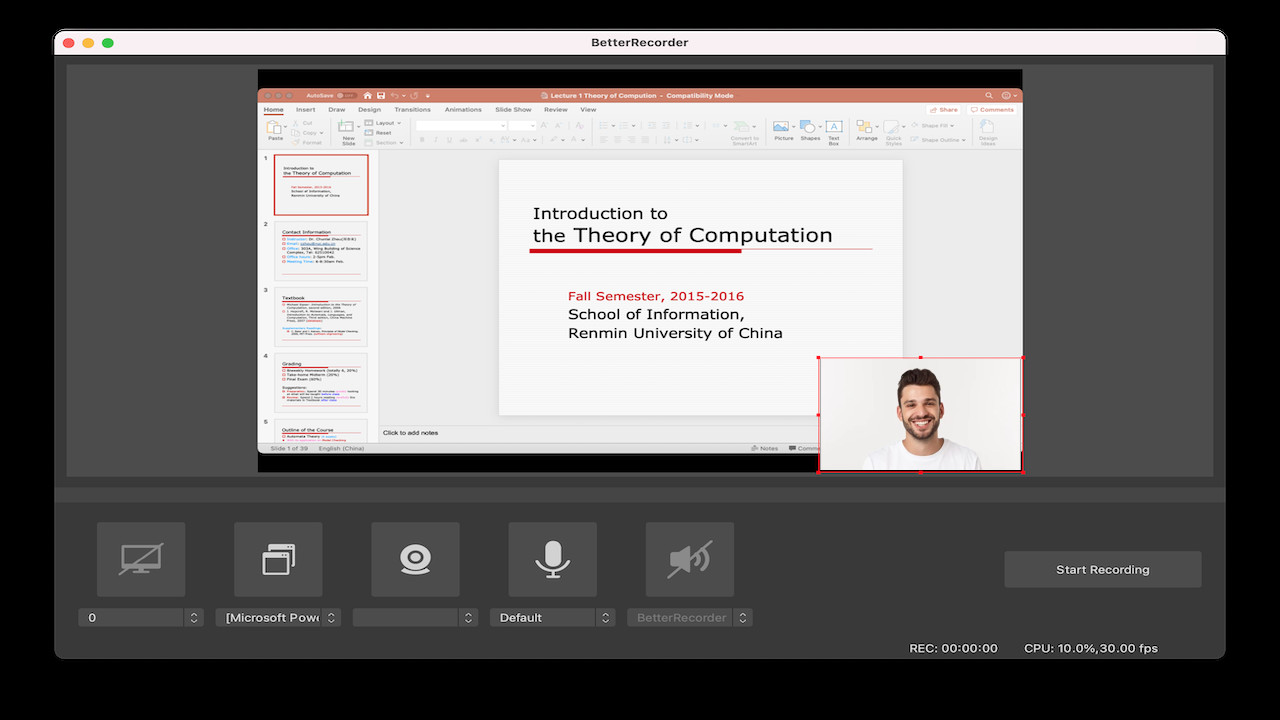Viewport: 1280px width, 720px height.
Task: Click the webcam source icon
Action: pyautogui.click(x=415, y=559)
